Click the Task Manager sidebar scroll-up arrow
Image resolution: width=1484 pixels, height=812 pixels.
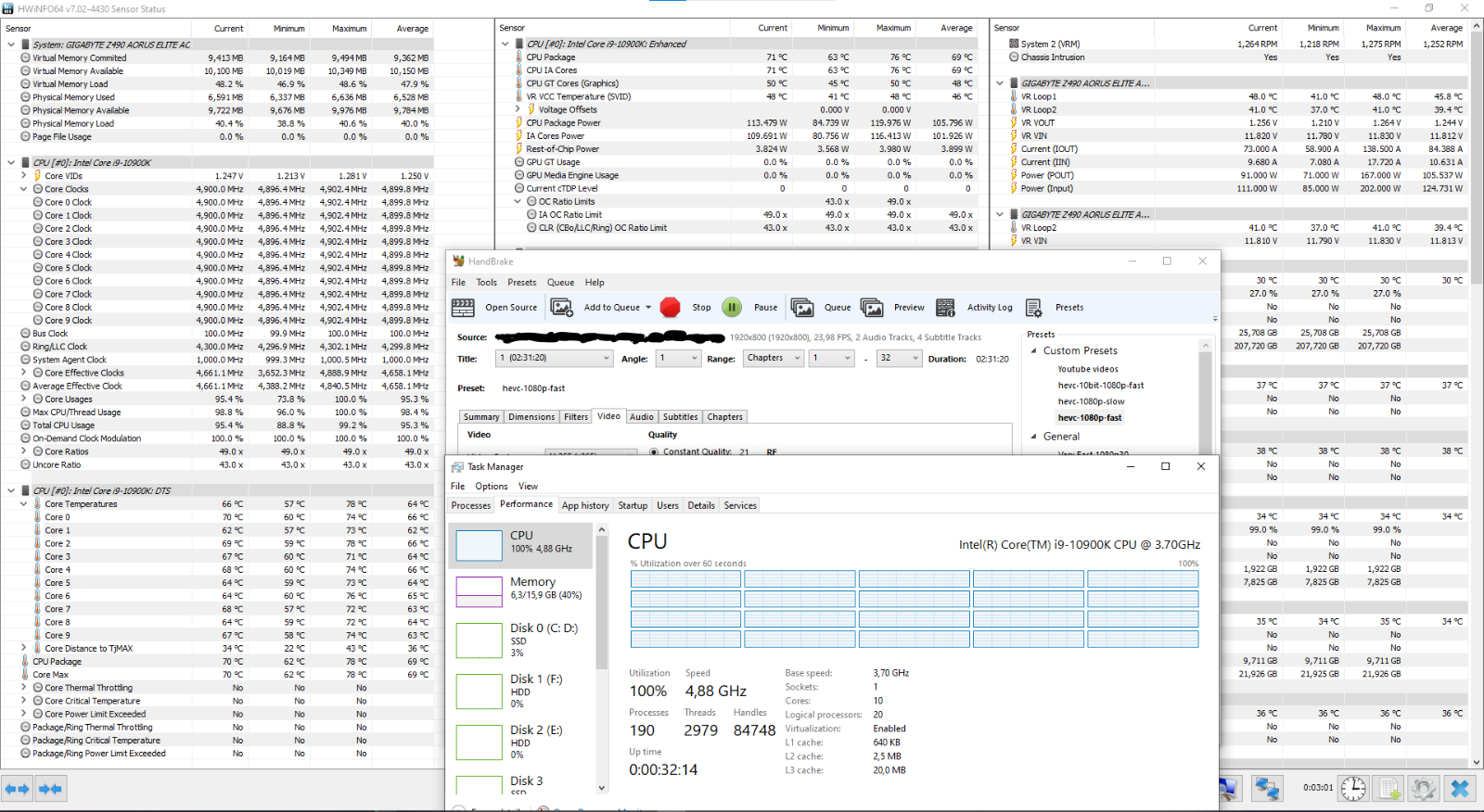(602, 529)
